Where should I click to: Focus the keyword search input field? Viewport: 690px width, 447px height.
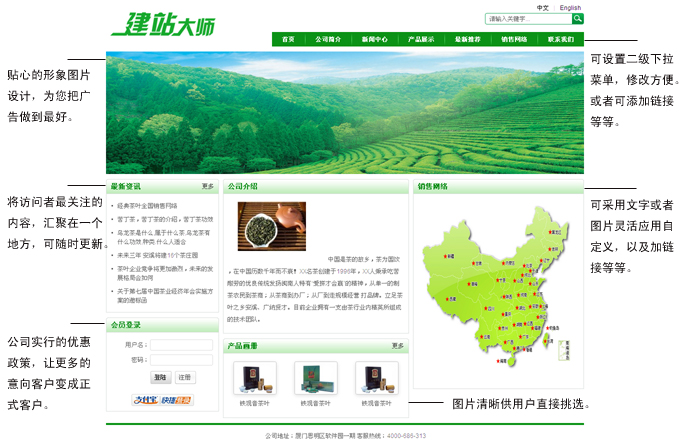[x=529, y=19]
